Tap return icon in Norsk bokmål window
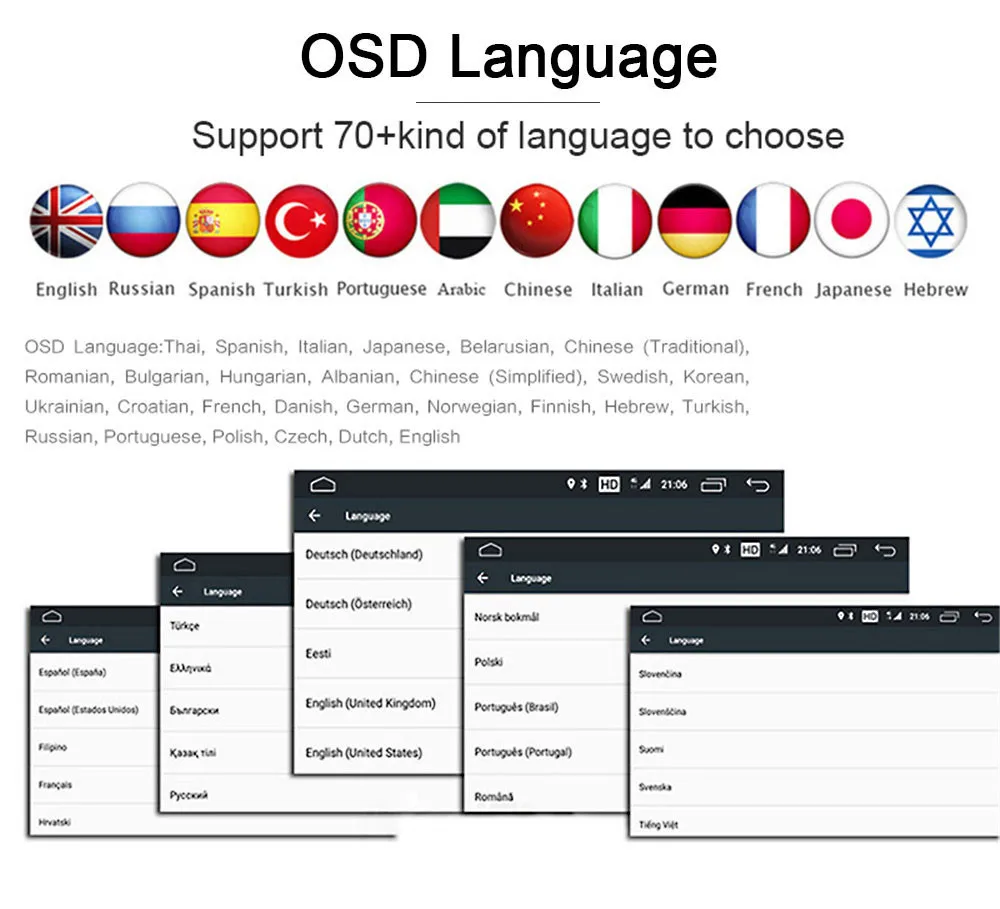 pyautogui.click(x=885, y=551)
